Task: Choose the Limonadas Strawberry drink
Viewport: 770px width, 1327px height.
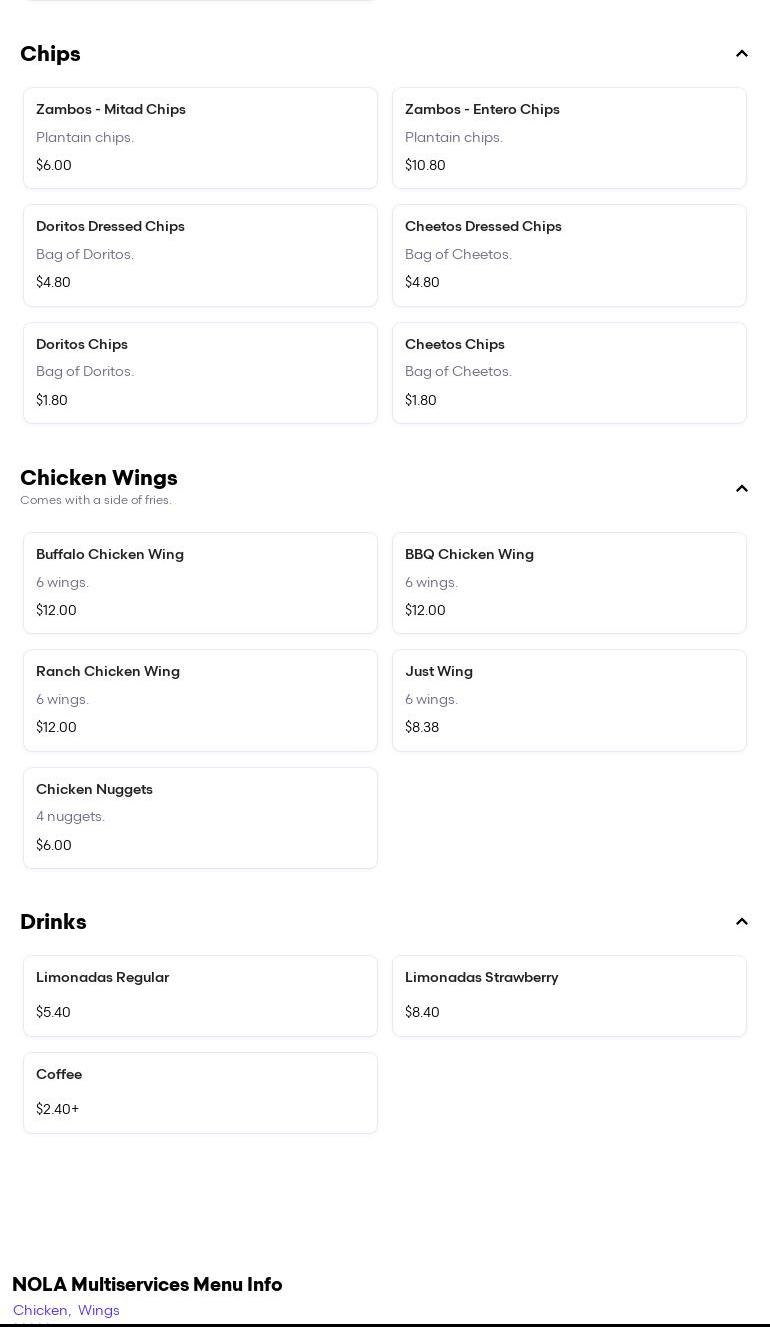Action: [x=569, y=996]
